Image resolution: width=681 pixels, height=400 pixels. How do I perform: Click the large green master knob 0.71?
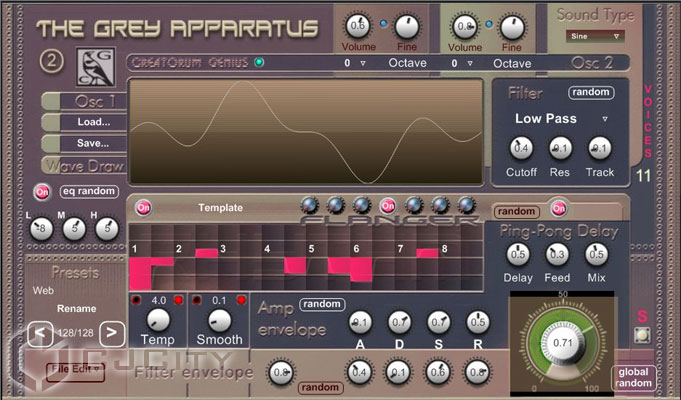click(562, 343)
